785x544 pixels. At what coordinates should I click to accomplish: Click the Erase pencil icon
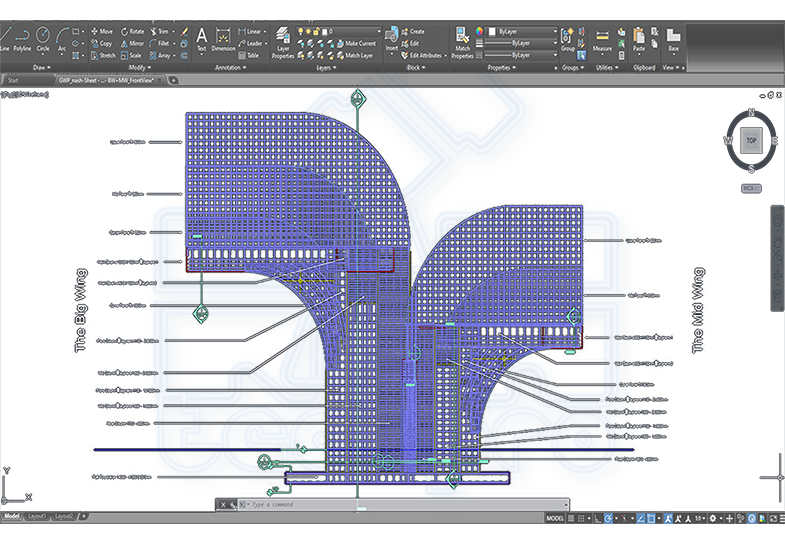pos(184,32)
